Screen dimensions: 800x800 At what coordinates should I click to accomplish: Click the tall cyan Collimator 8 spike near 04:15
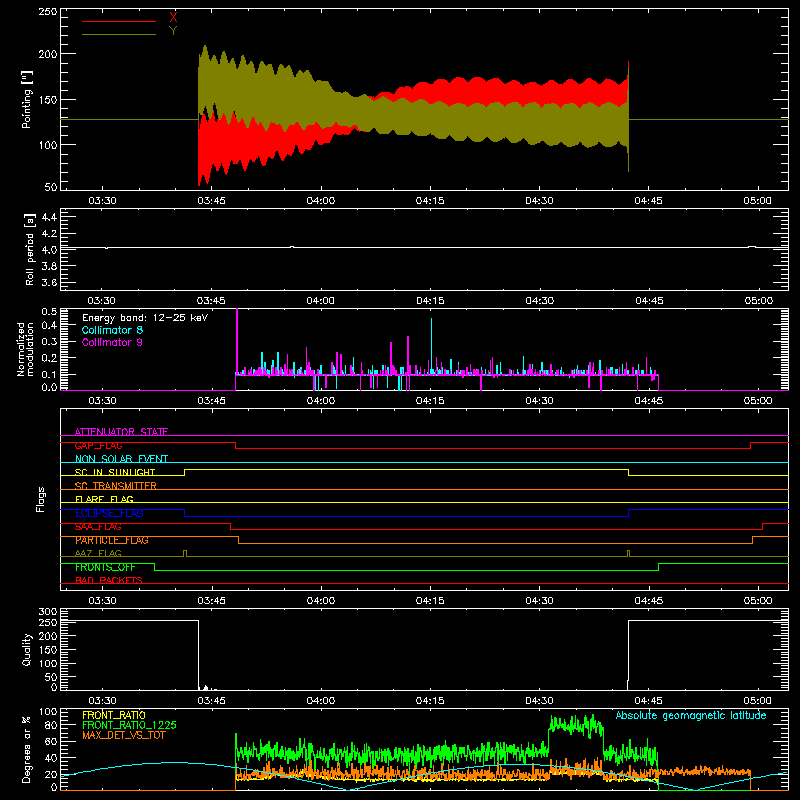432,345
